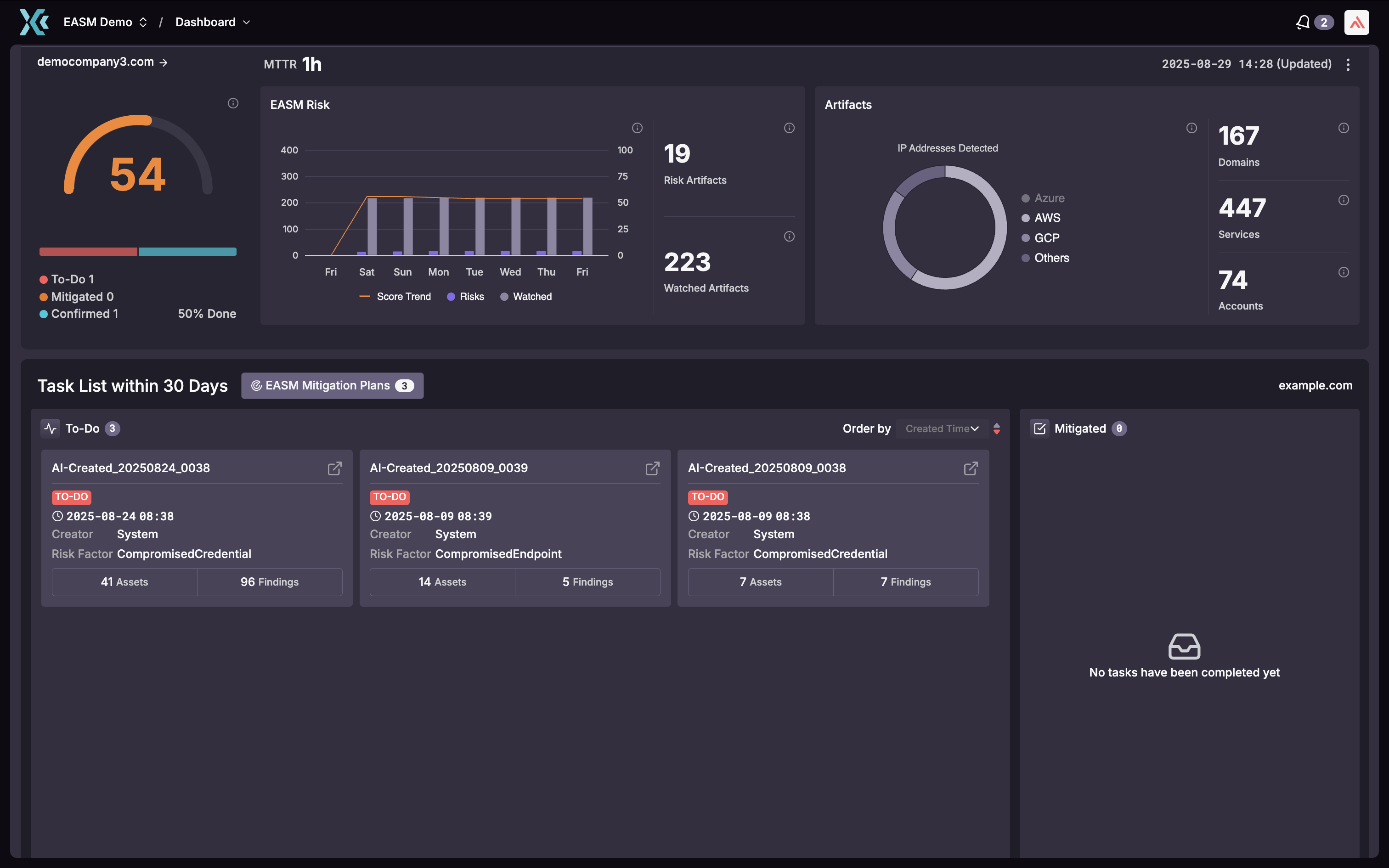1389x868 pixels.
Task: Open AI-Created_20250824_0038 via its external link icon
Action: pyautogui.click(x=335, y=468)
